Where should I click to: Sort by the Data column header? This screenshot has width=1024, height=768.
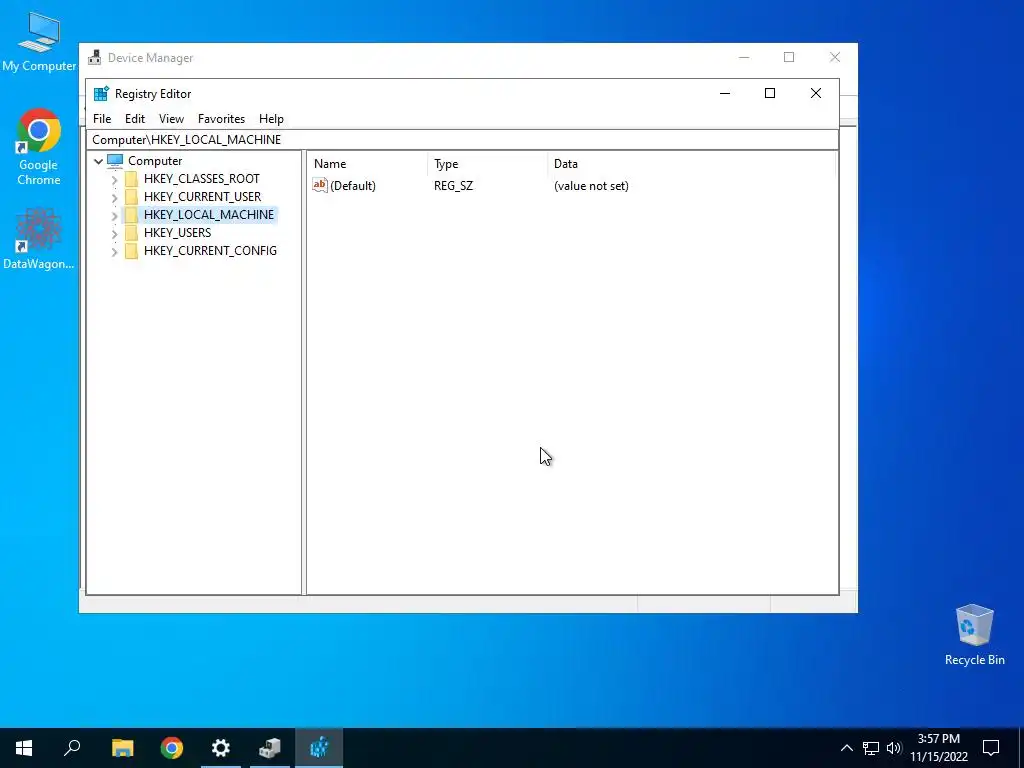[692, 164]
